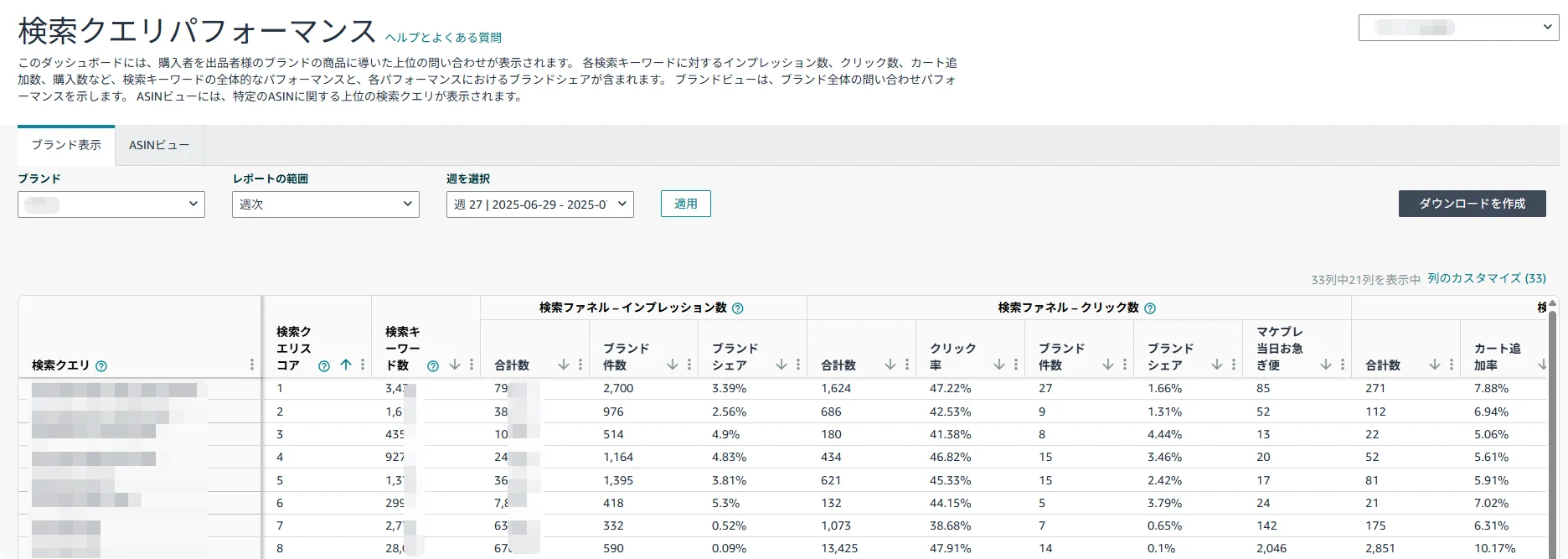The image size is (1568, 559).
Task: Click cart total cell 2,851
Action: coord(1380,548)
